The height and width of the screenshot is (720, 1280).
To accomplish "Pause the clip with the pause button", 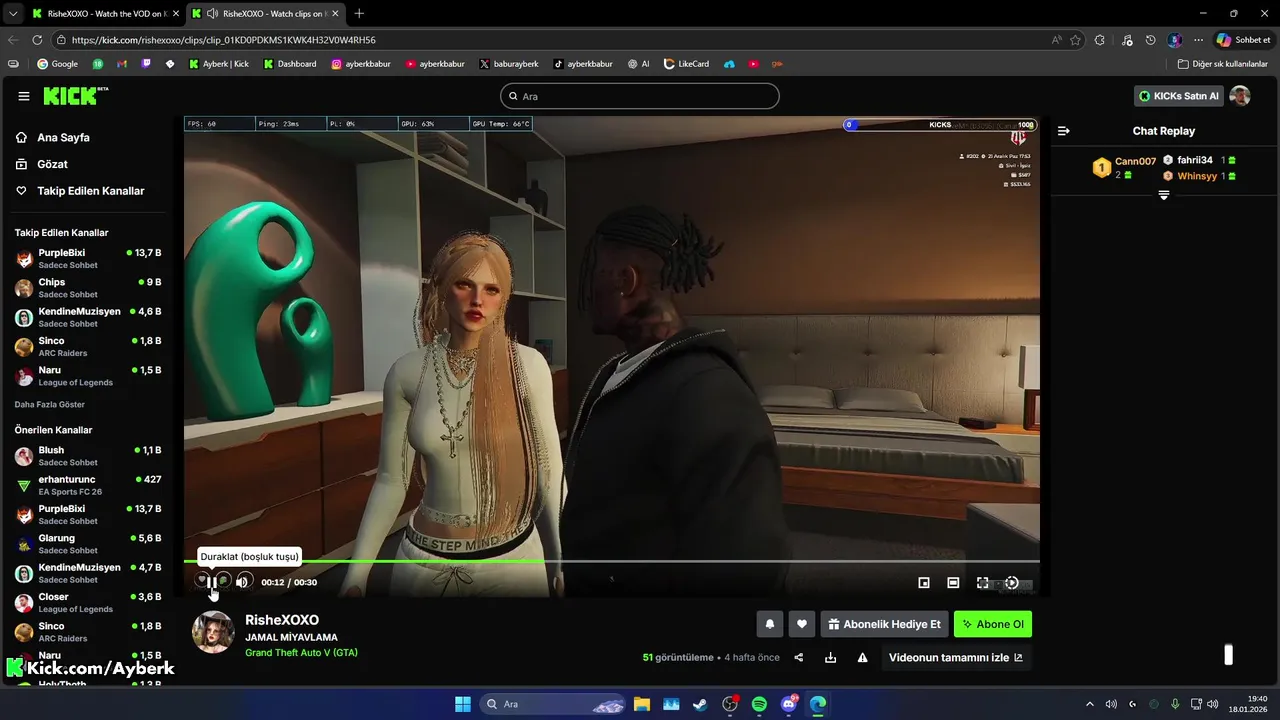I will coord(211,582).
